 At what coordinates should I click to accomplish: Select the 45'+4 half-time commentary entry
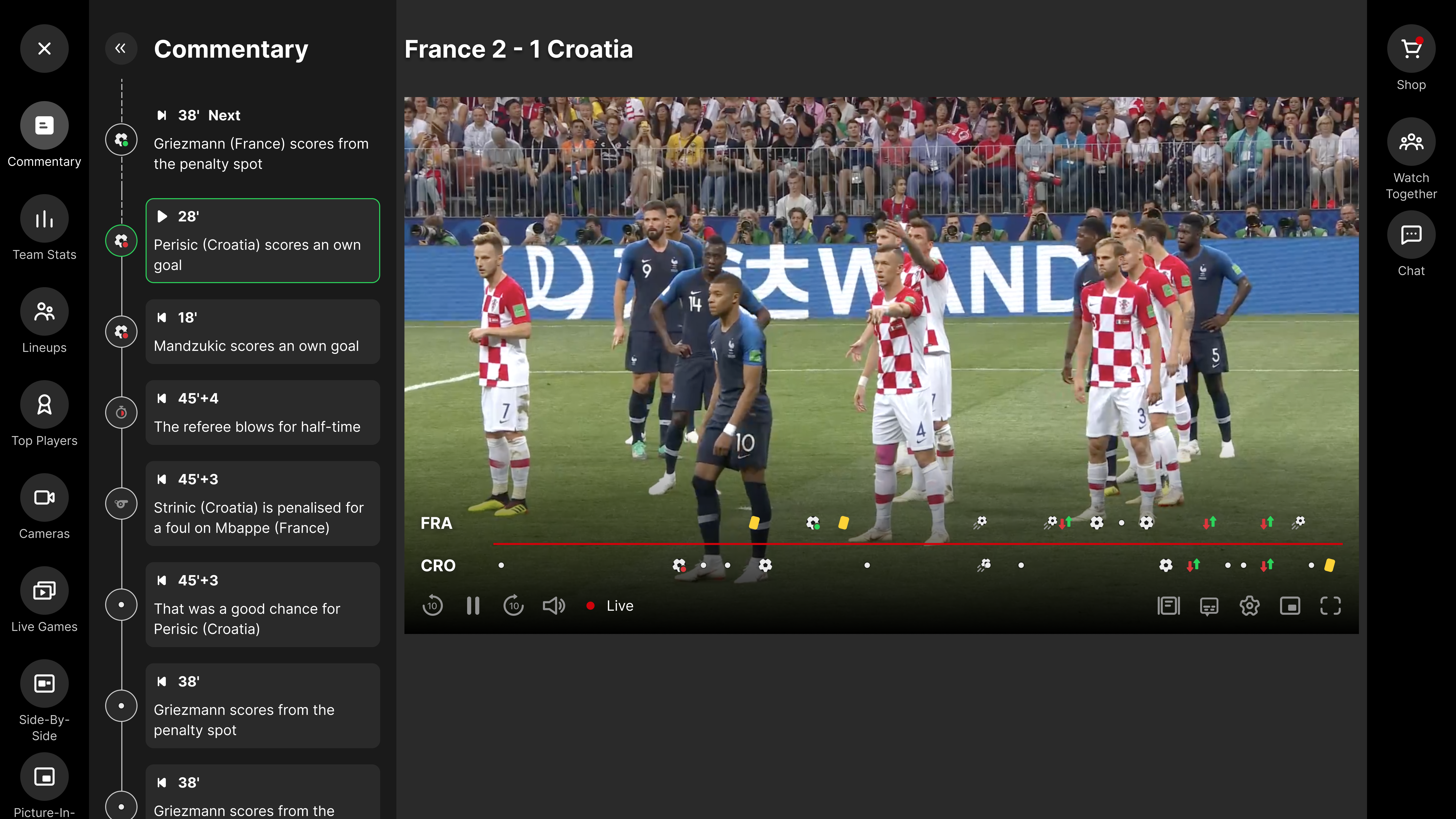262,413
